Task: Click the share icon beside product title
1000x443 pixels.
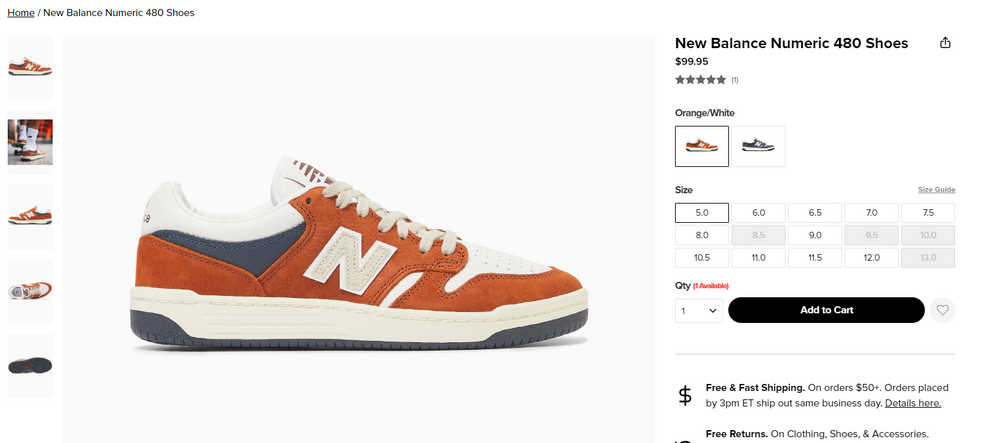Action: coord(945,43)
